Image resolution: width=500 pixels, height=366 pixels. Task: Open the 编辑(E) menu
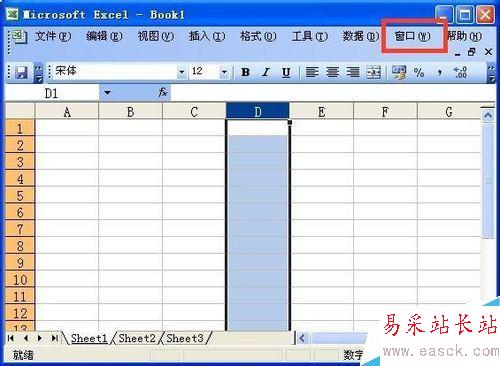coord(104,36)
